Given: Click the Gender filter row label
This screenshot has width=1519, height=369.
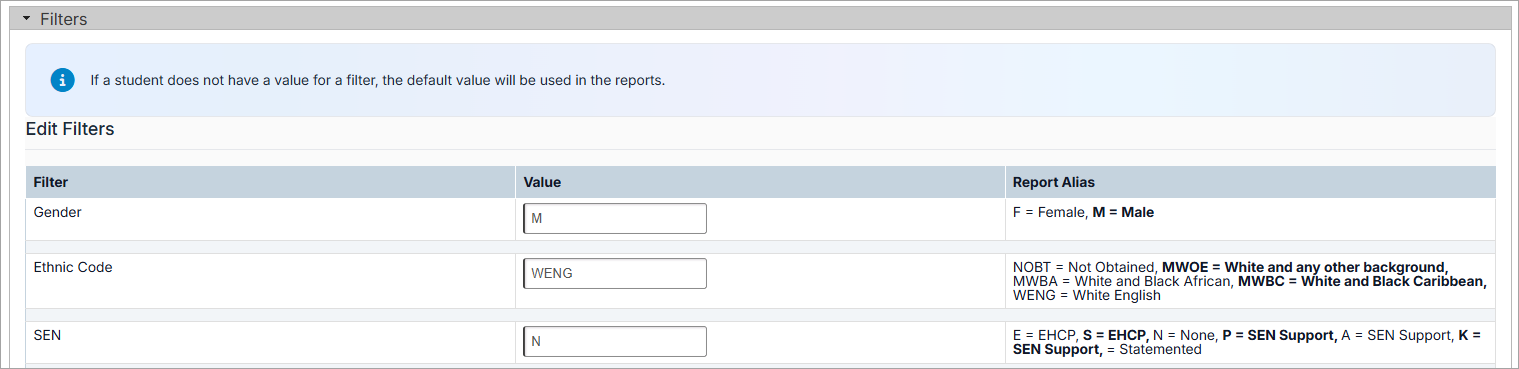Looking at the screenshot, I should (57, 212).
